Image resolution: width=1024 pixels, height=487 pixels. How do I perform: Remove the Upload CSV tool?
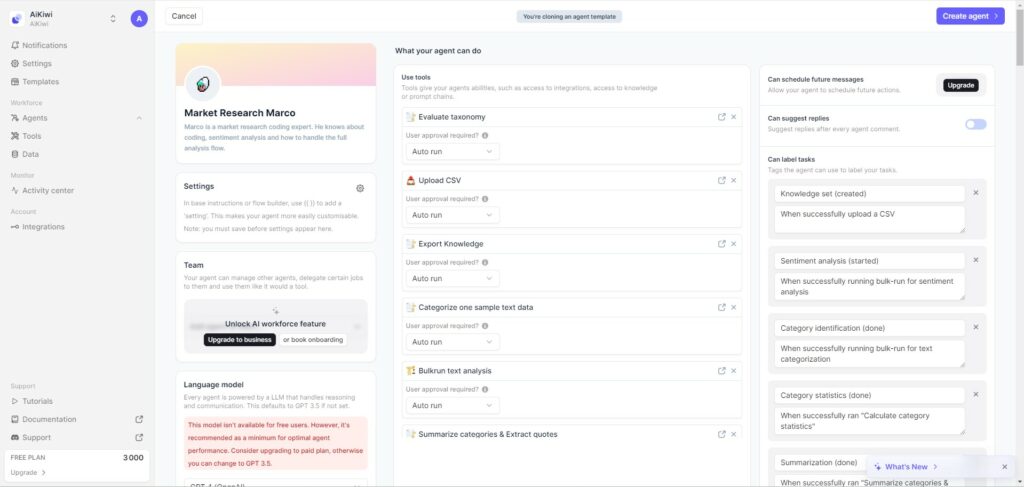(733, 180)
